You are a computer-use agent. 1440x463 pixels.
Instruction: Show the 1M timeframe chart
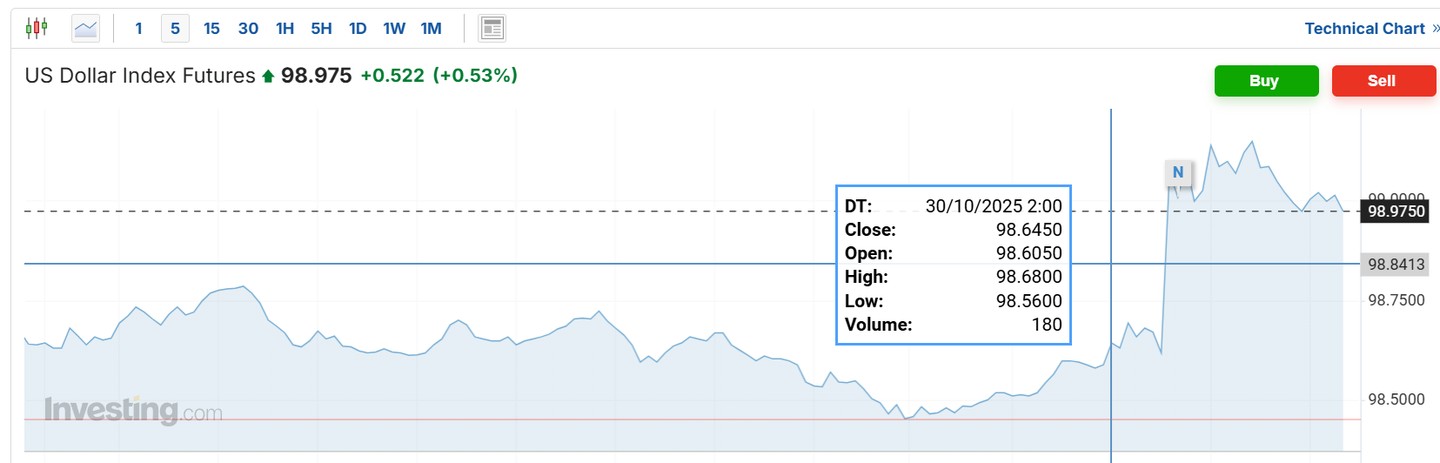pos(431,28)
